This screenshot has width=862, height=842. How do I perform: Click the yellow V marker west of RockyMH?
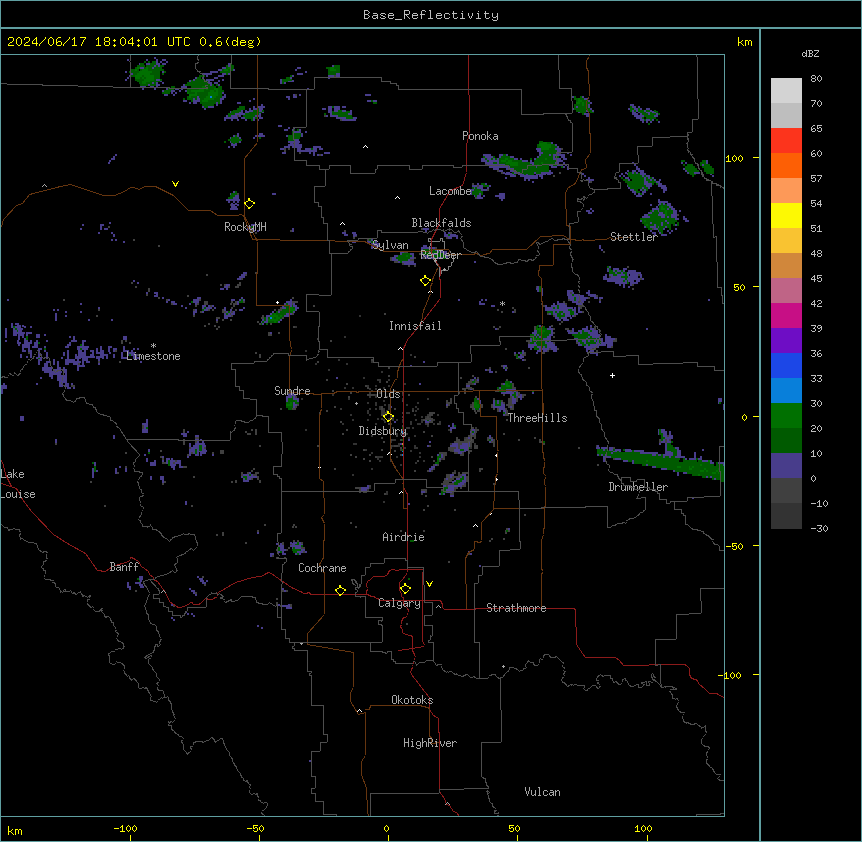point(175,184)
